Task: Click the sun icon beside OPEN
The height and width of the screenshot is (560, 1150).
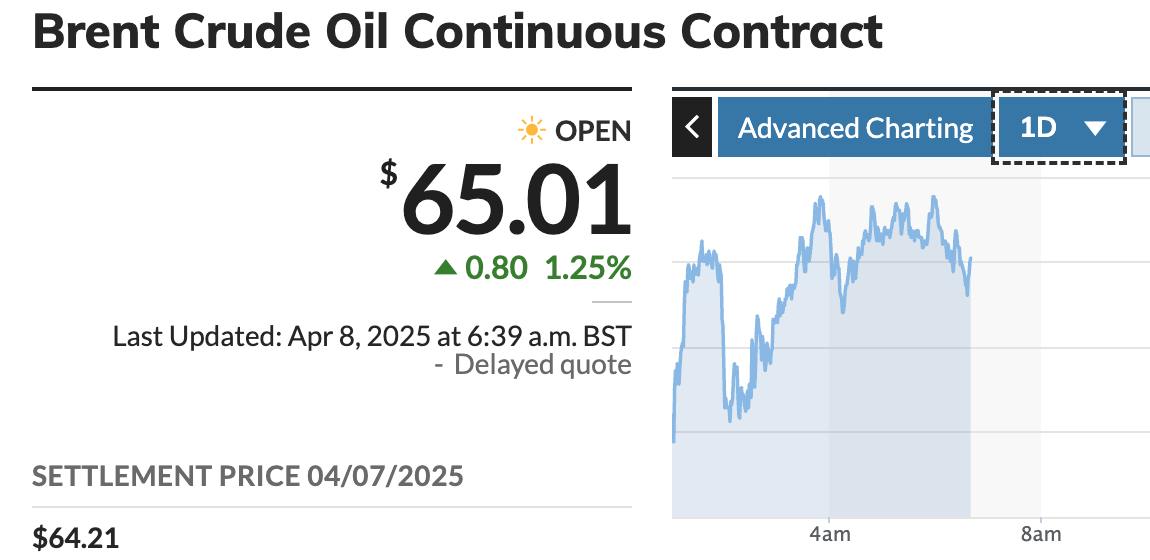Action: coord(531,130)
